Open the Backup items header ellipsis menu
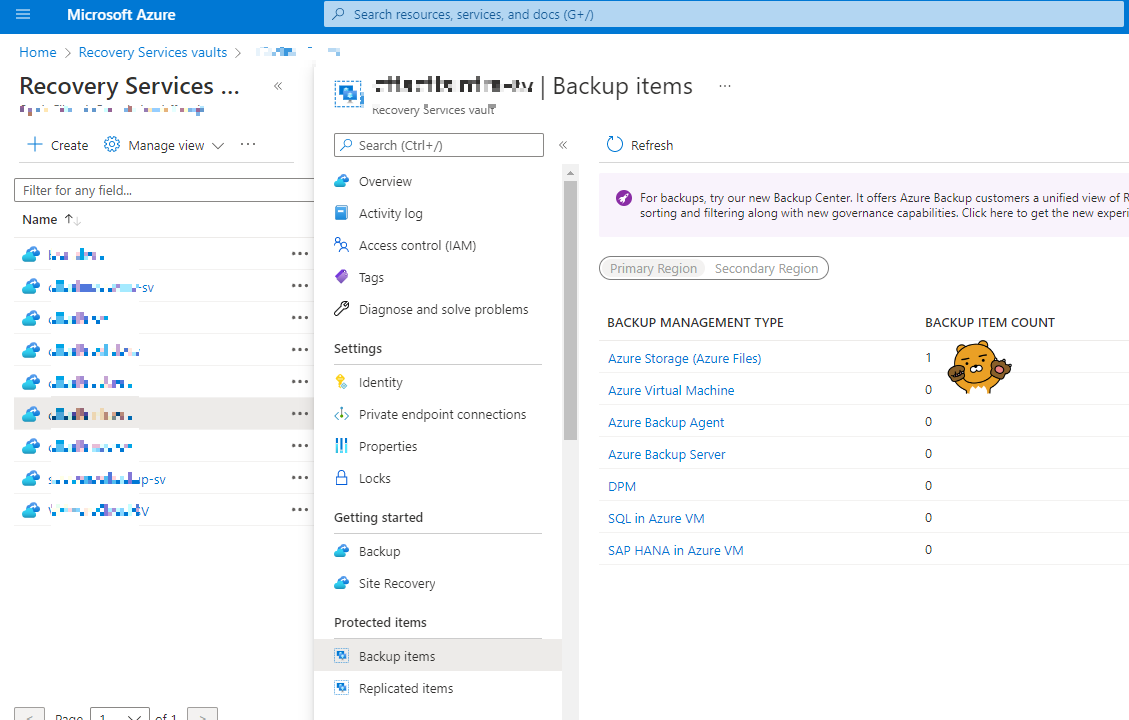This screenshot has height=720, width=1129. coord(724,86)
